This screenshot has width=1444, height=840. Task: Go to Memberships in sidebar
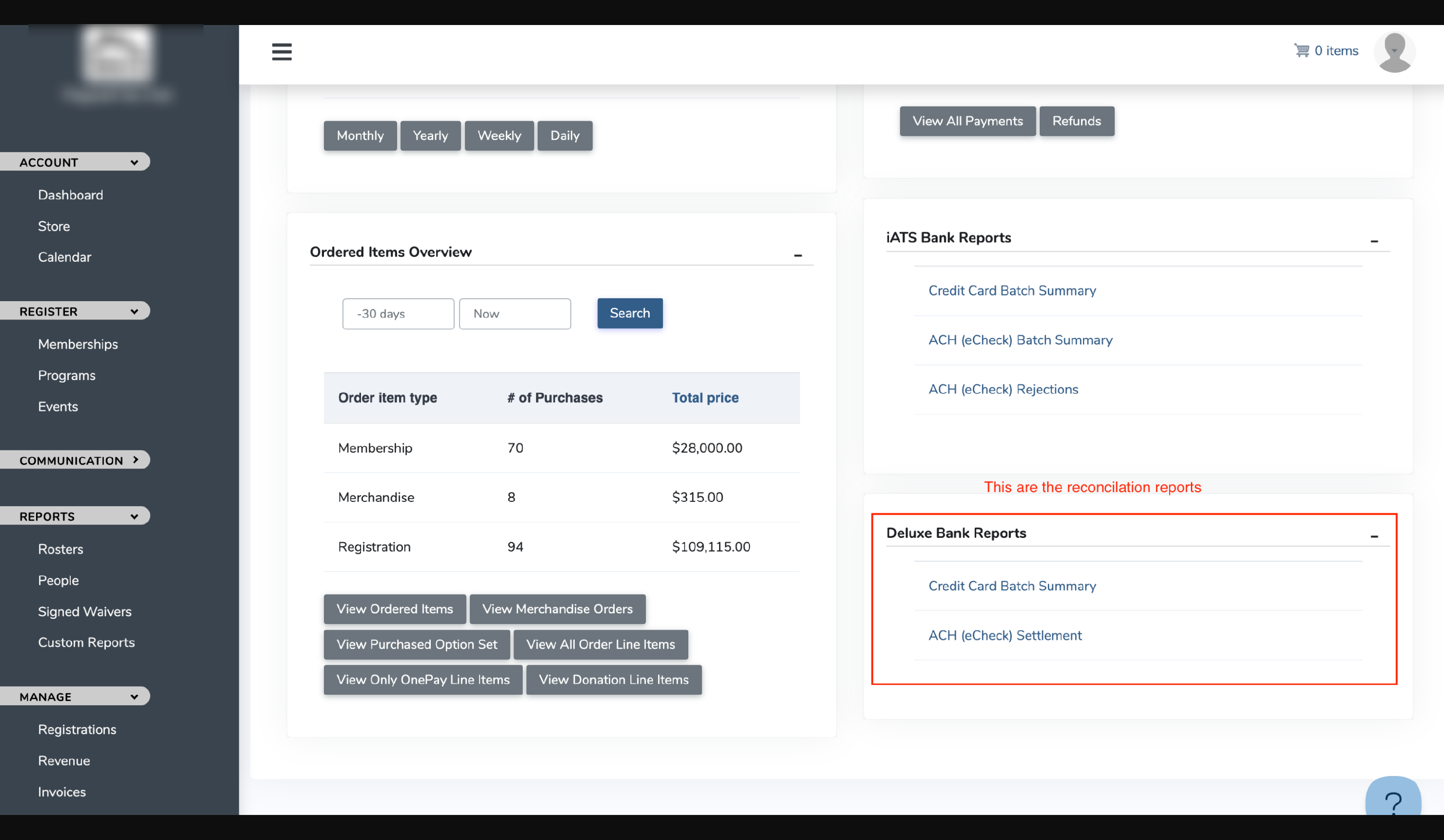point(78,344)
